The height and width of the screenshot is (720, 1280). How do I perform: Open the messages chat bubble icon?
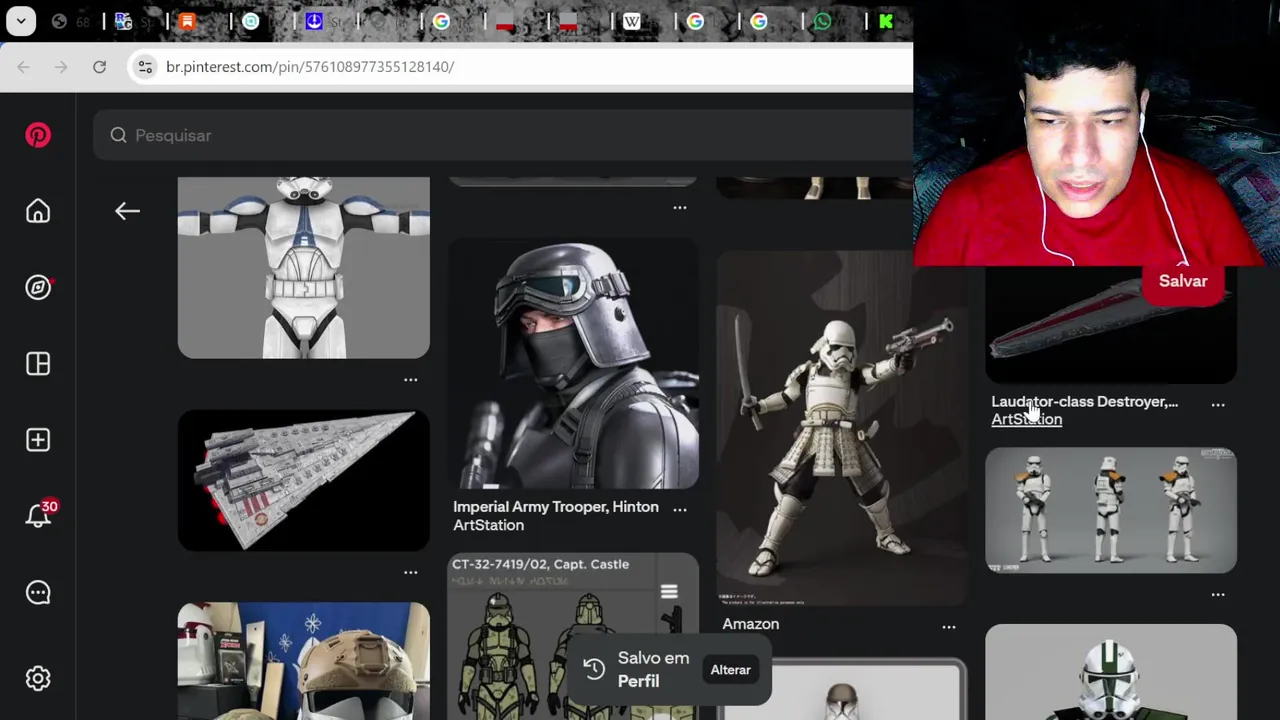click(38, 593)
